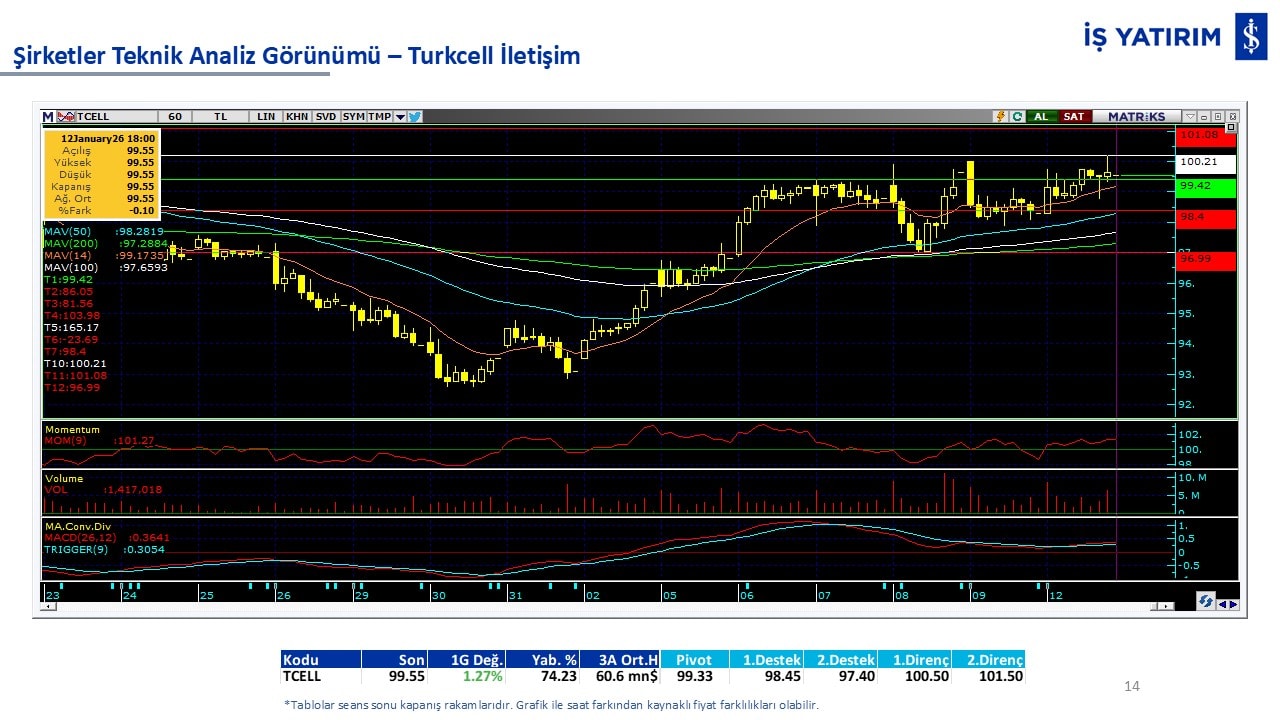This screenshot has height=720, width=1280.
Task: Click the green 99.42 price level marker
Action: [x=1205, y=187]
